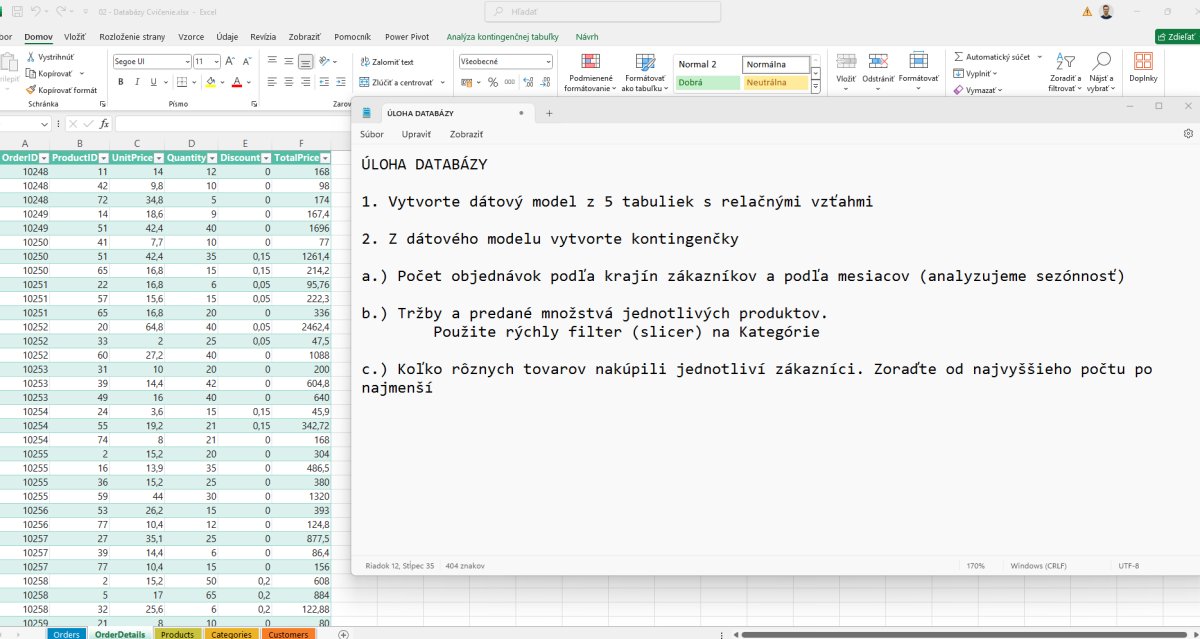Open Notepad settings gear icon
This screenshot has width=1200, height=639.
(x=1188, y=134)
